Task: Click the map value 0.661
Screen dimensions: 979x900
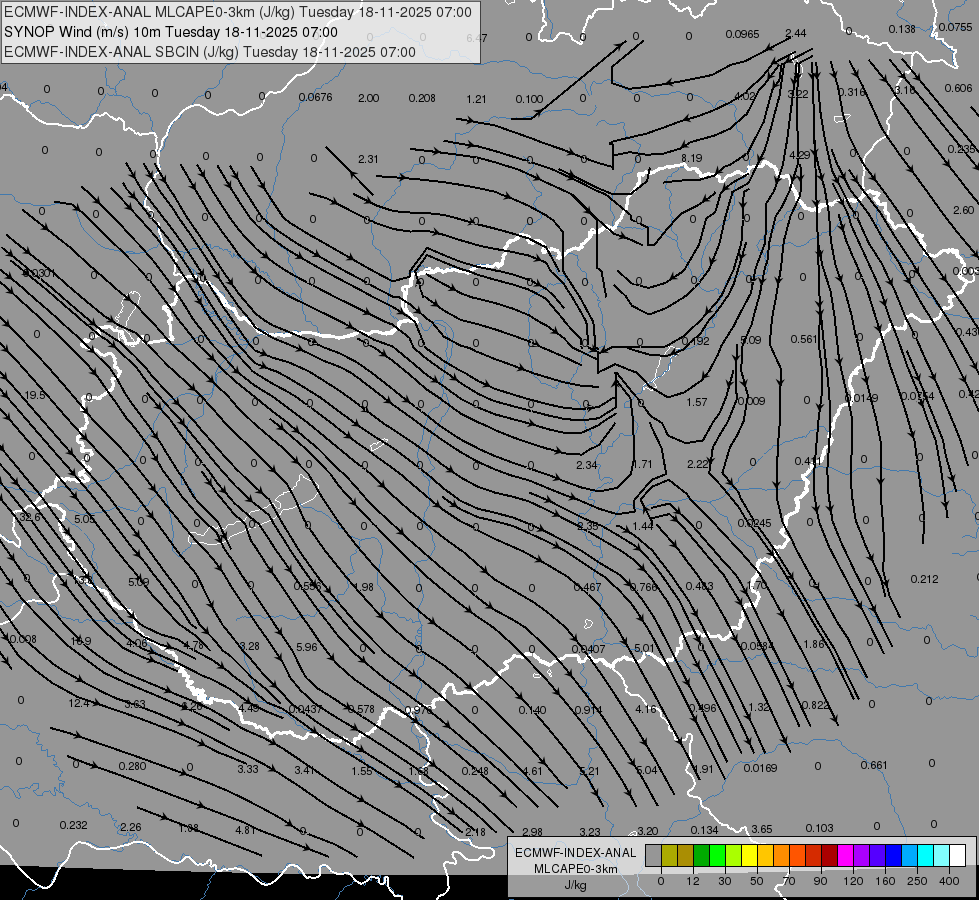Action: 873,765
